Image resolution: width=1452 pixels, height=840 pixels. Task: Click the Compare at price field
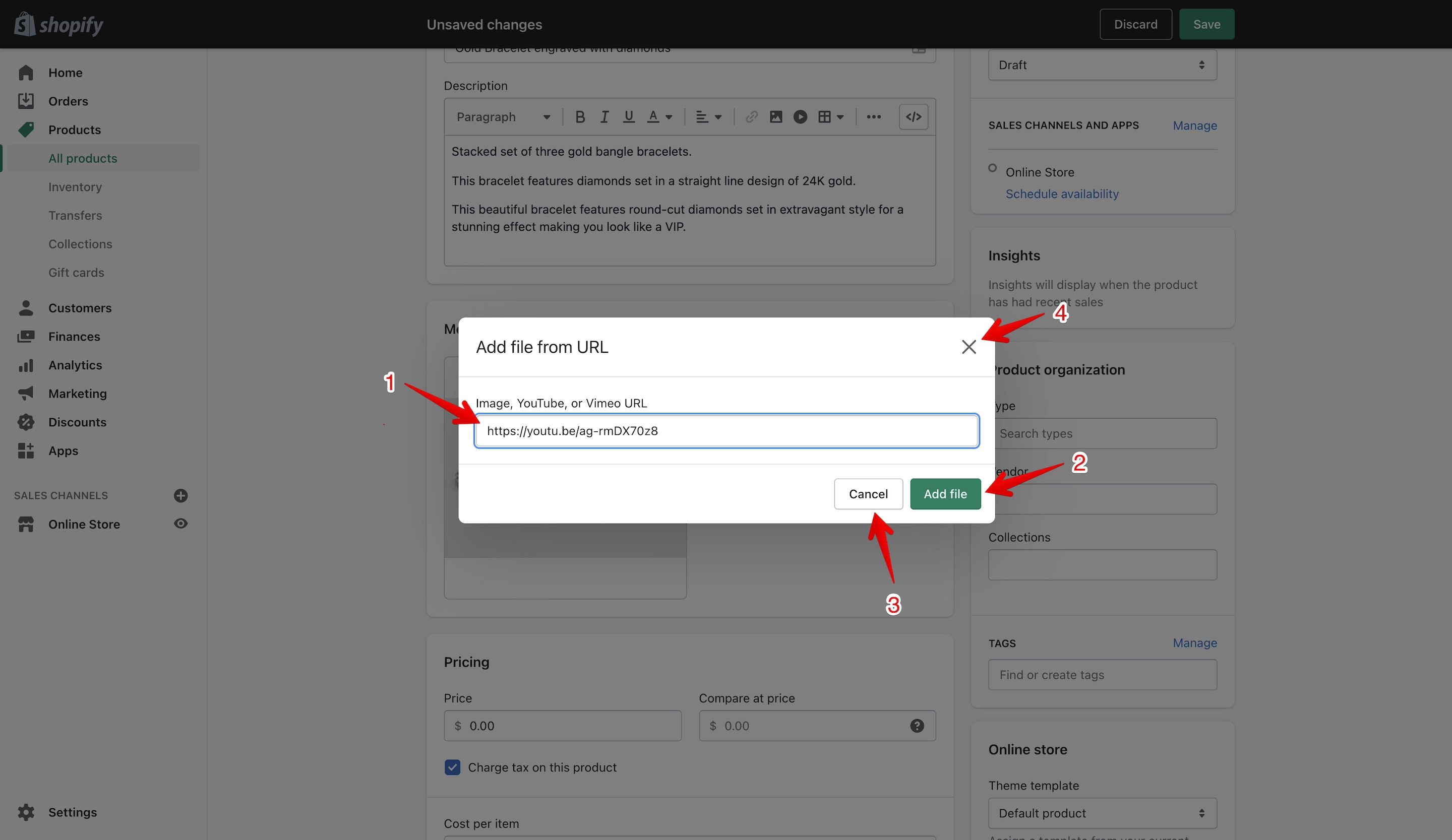[817, 726]
